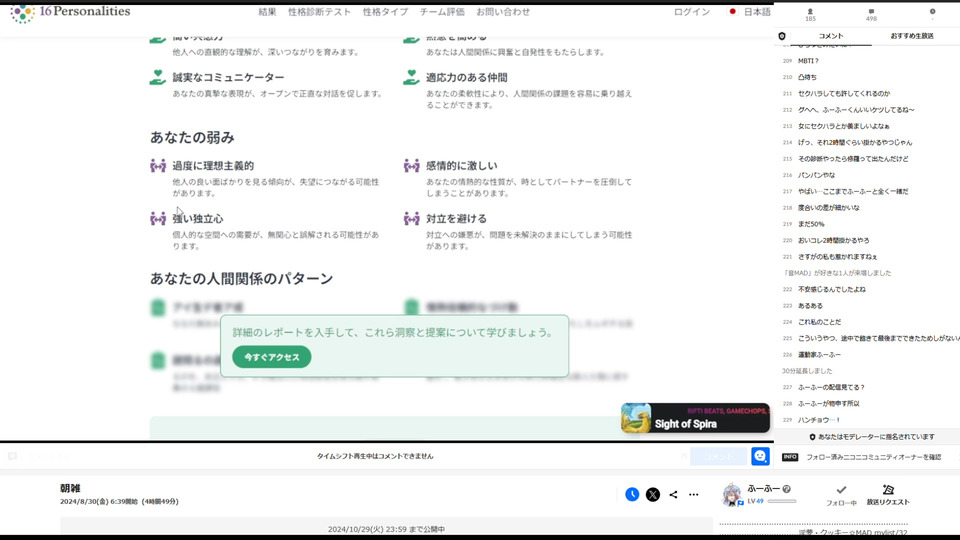Viewport: 960px width, 540px height.
Task: Click the blue timeshift clock icon
Action: click(632, 494)
